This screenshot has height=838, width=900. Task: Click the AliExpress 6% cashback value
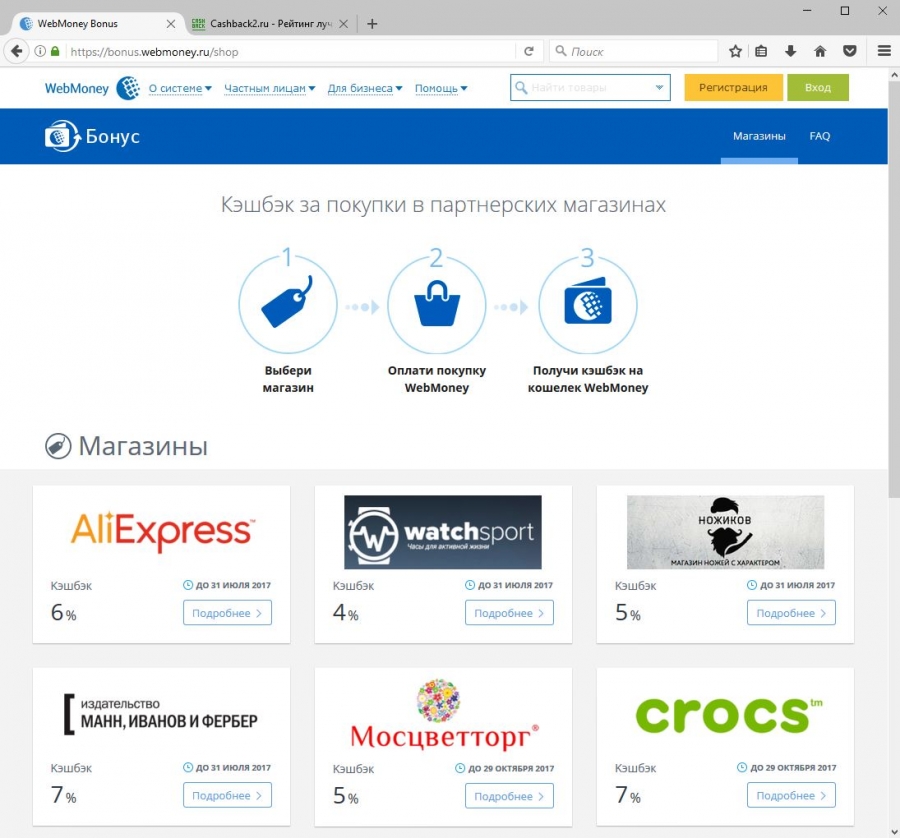[63, 613]
